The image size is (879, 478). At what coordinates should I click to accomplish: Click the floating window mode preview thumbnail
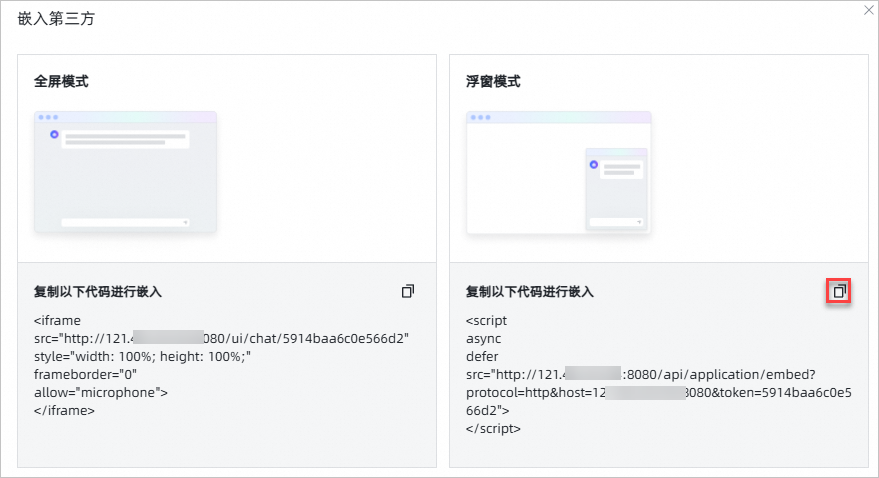coord(559,172)
